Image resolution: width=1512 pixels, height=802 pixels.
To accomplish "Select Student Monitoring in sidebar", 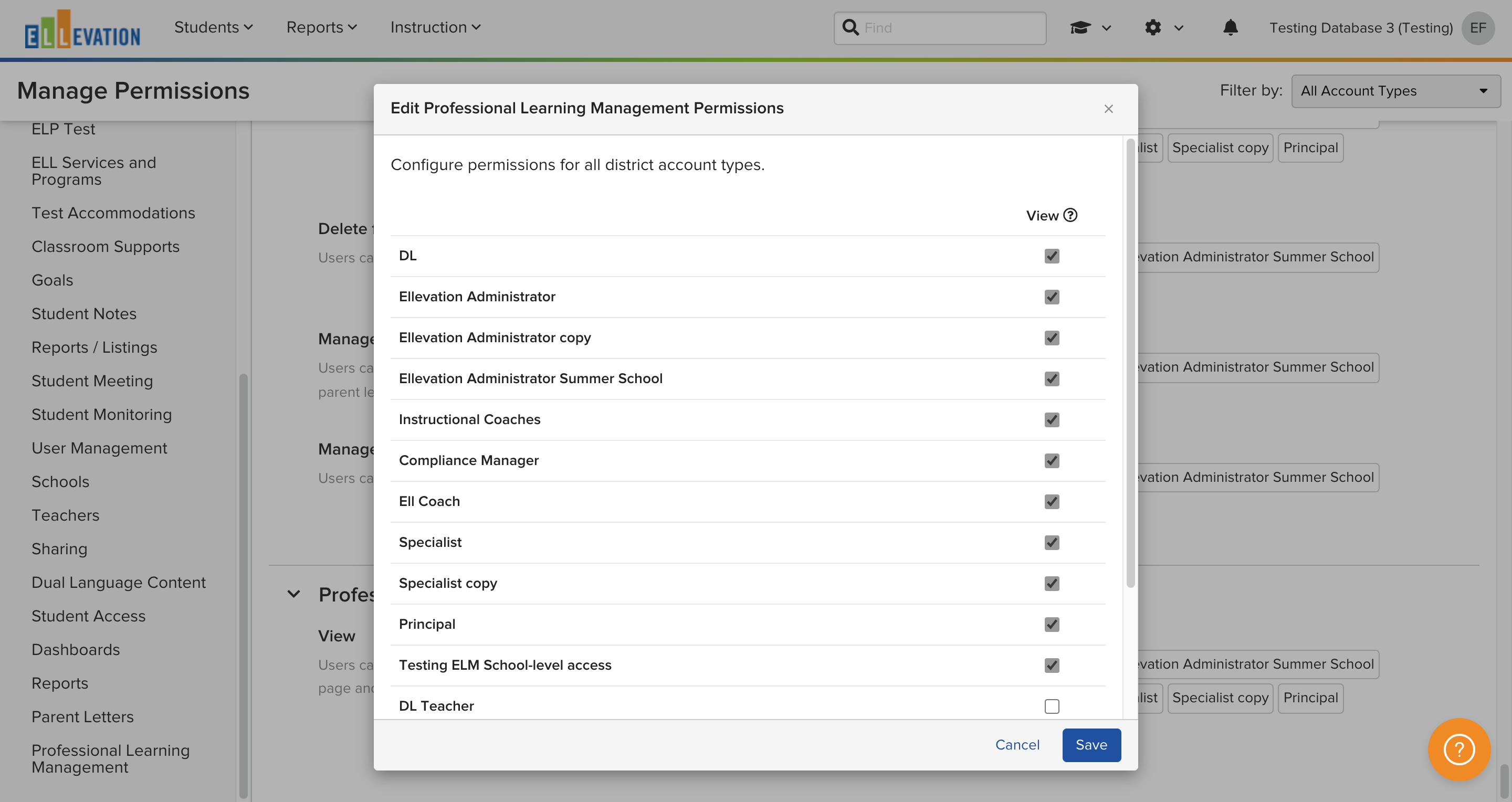I will (101, 415).
